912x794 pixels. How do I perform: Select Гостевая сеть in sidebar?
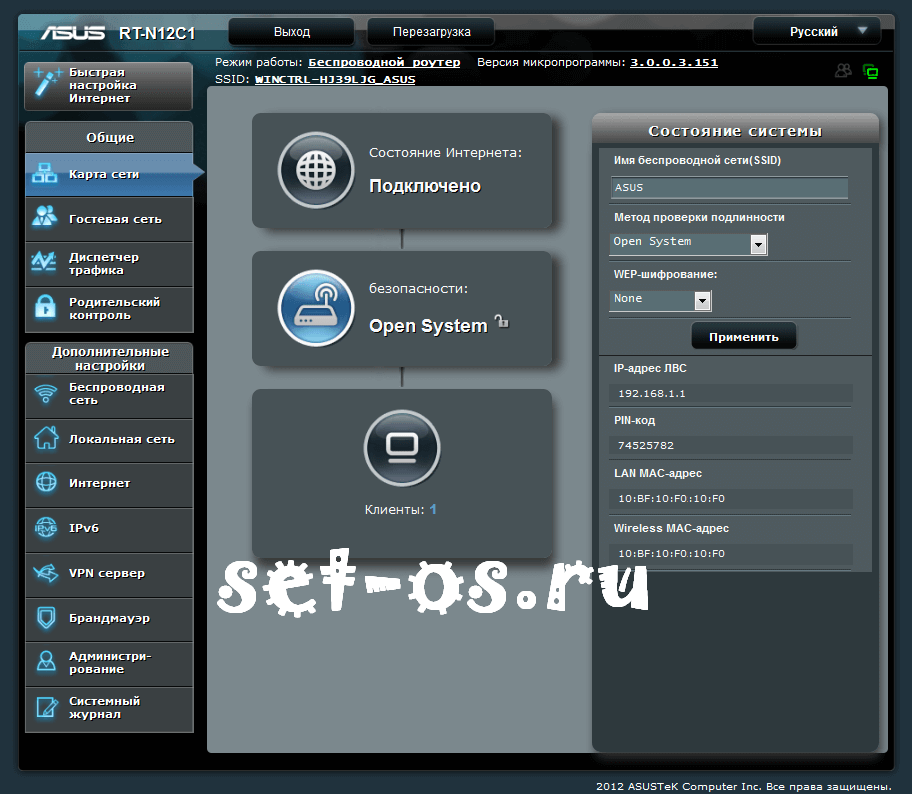point(108,219)
